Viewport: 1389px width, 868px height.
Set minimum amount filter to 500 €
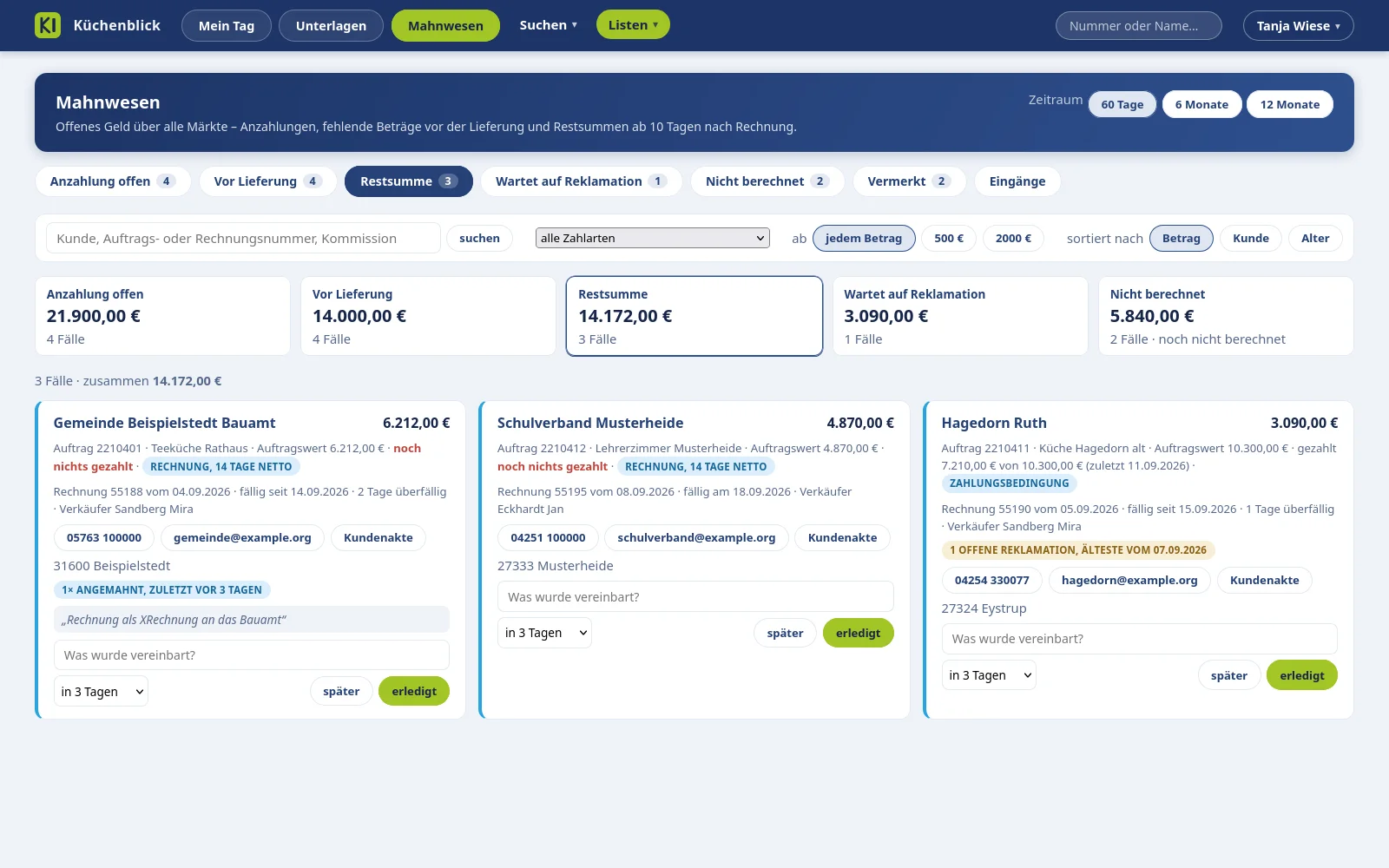(949, 238)
